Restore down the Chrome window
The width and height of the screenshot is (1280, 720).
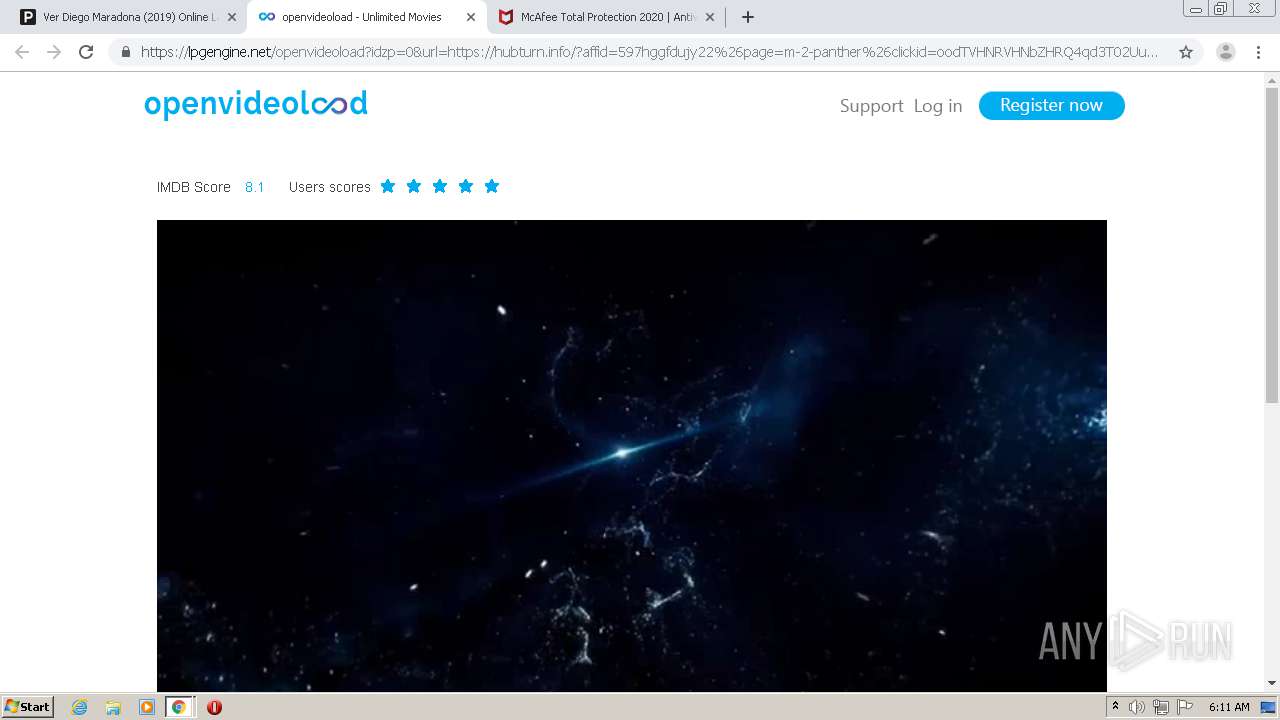1221,8
